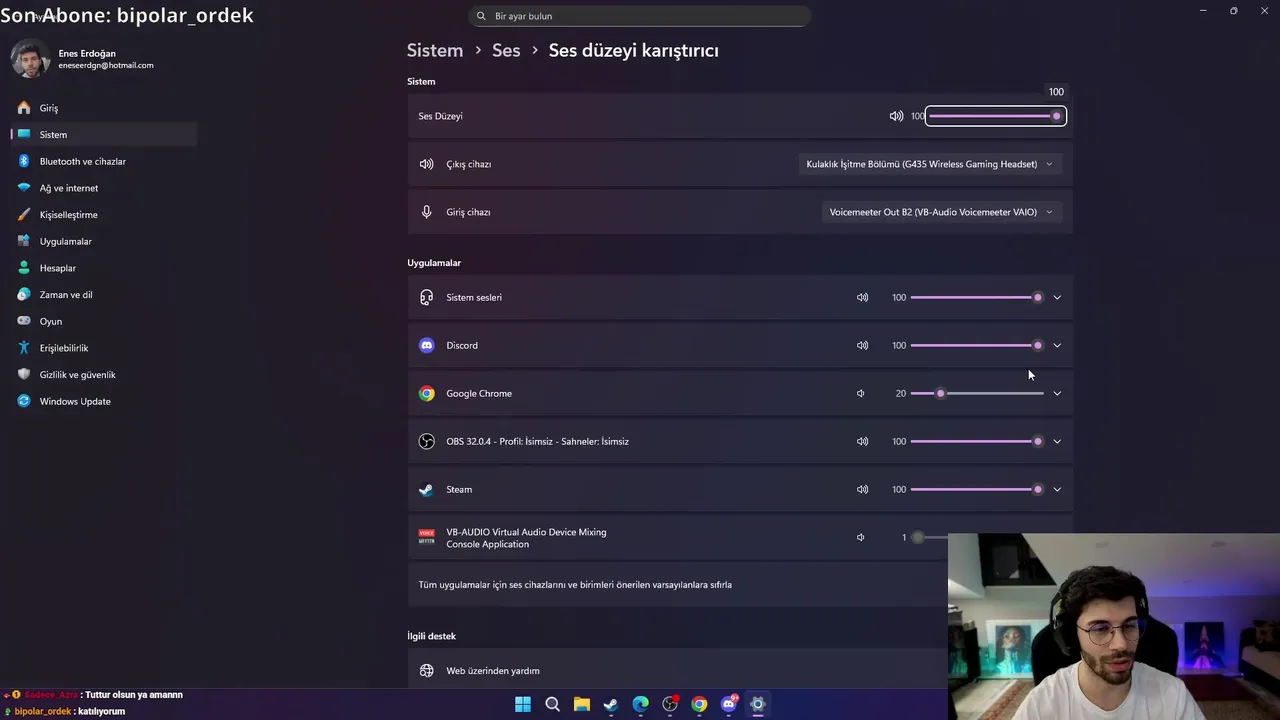The image size is (1280, 720).
Task: Open Microsoft Edge from taskbar
Action: [640, 704]
